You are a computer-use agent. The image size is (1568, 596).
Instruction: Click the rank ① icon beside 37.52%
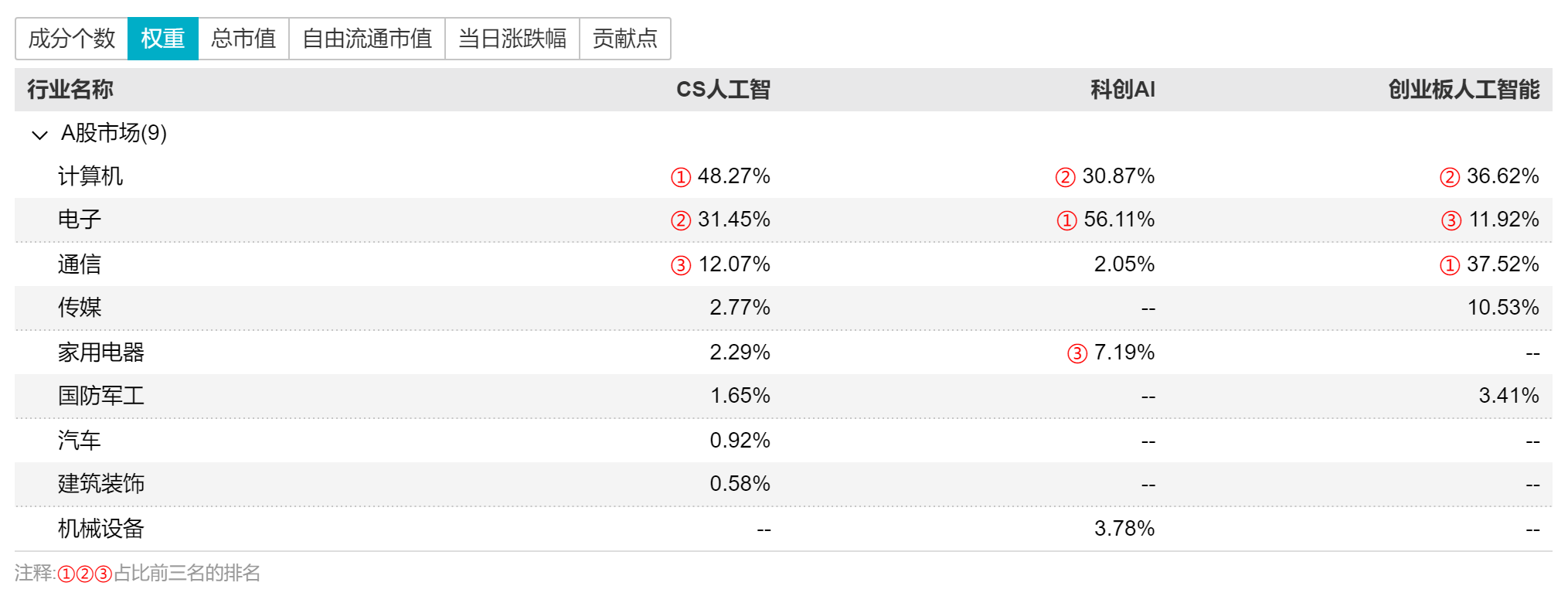click(x=1450, y=266)
